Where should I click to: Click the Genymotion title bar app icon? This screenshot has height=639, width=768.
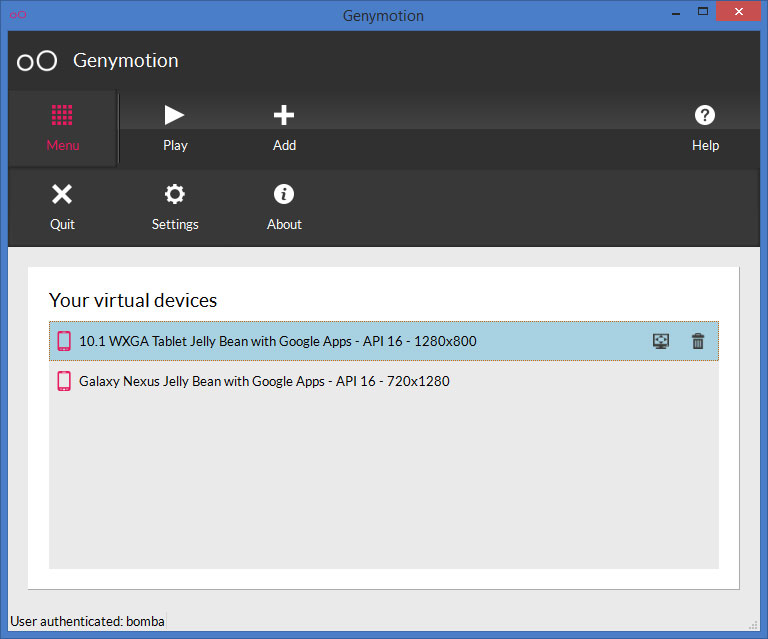(x=18, y=15)
